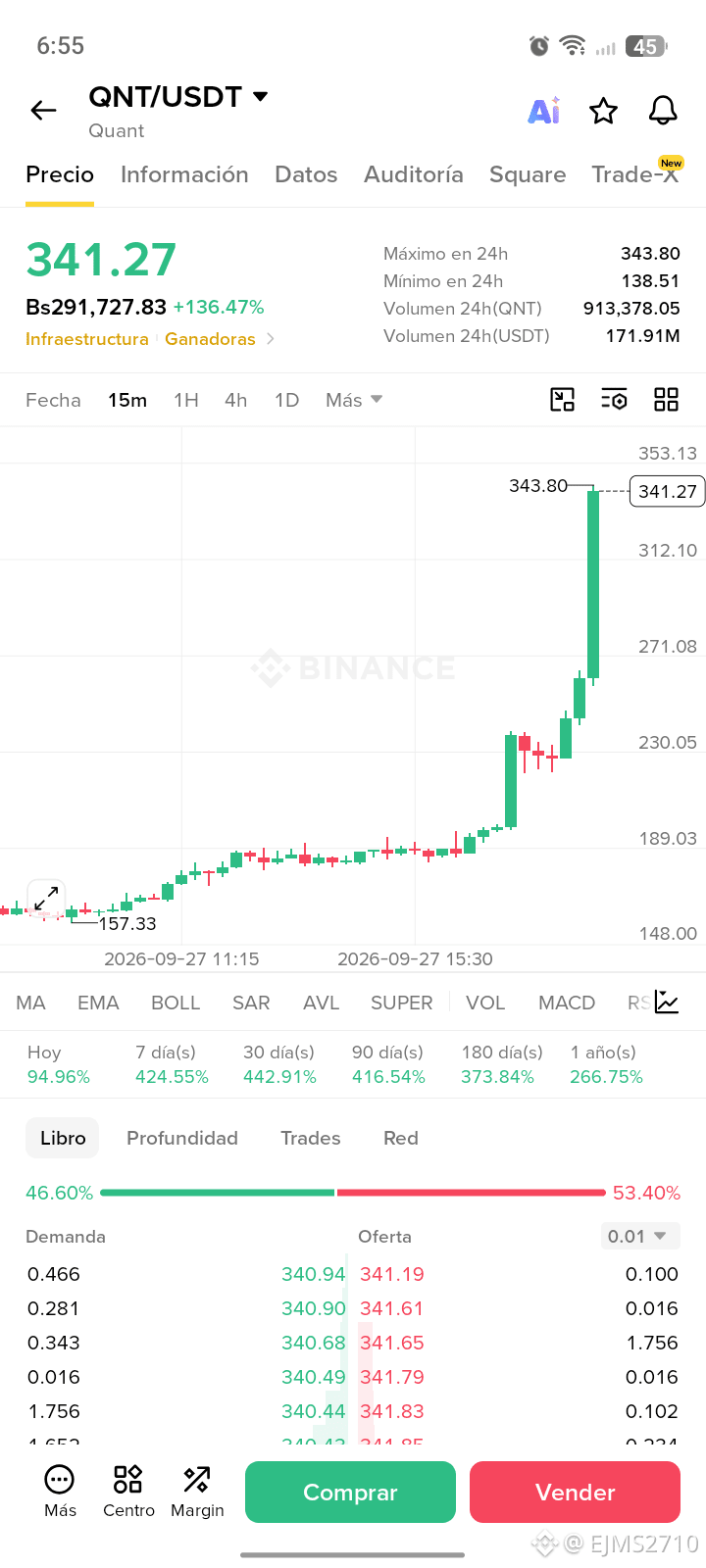Screen dimensions: 706x1568
Task: Open indicator settings chart-line icon
Action: coord(667,1002)
